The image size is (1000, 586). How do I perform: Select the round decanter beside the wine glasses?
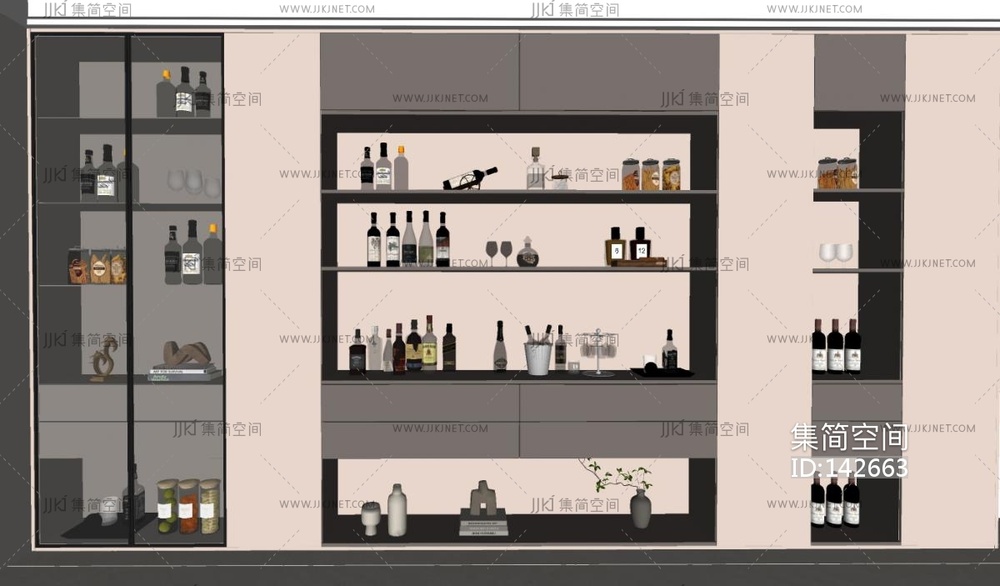pos(528,254)
